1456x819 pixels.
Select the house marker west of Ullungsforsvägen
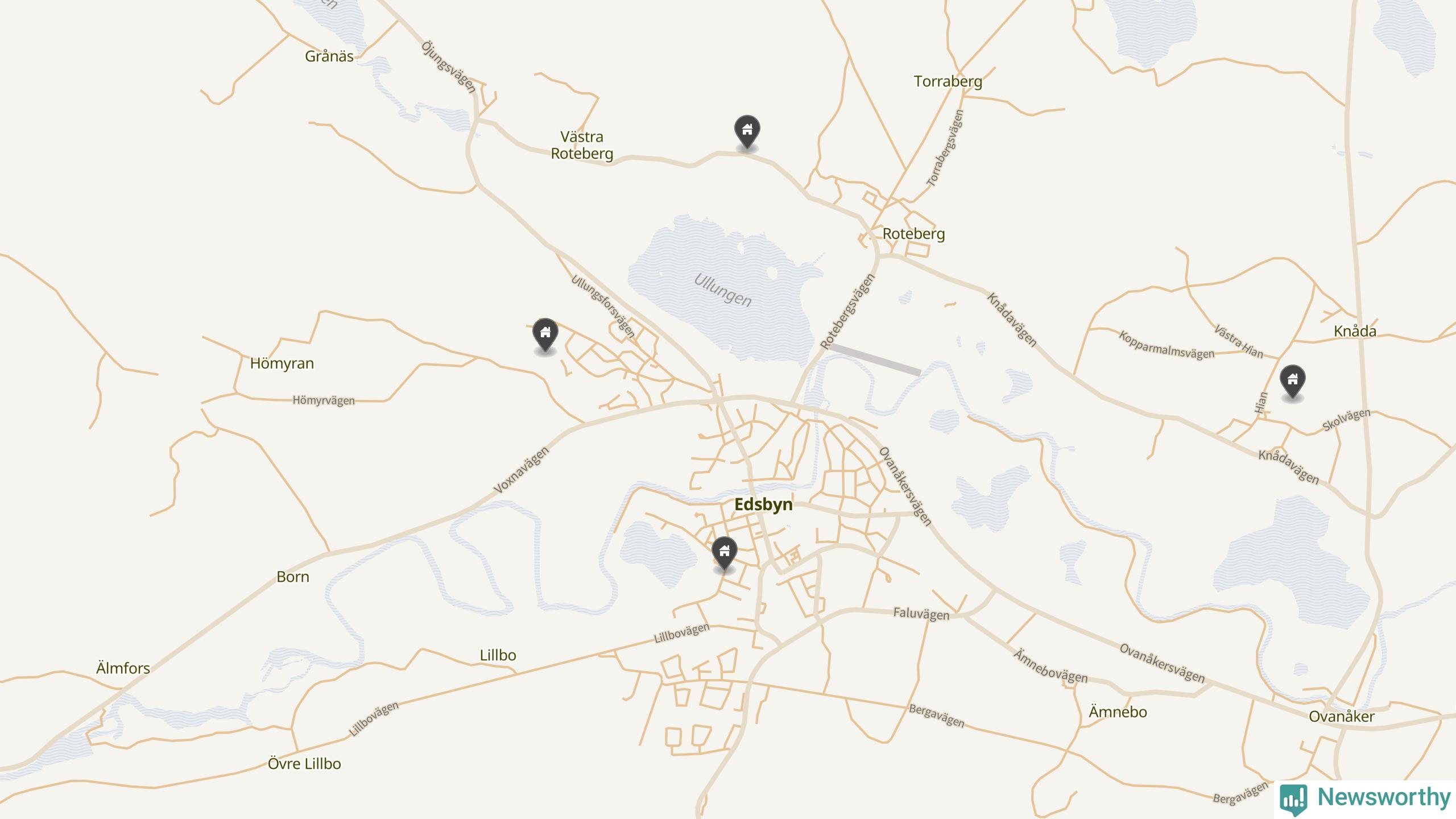click(x=545, y=334)
